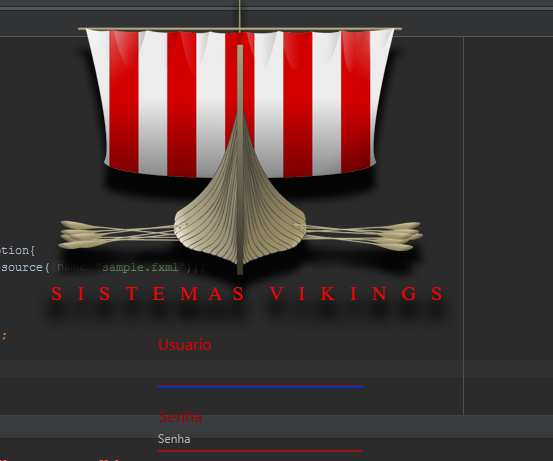Screen dimensions: 553x461
Task: Click the left oars of the ship
Action: tap(117, 235)
